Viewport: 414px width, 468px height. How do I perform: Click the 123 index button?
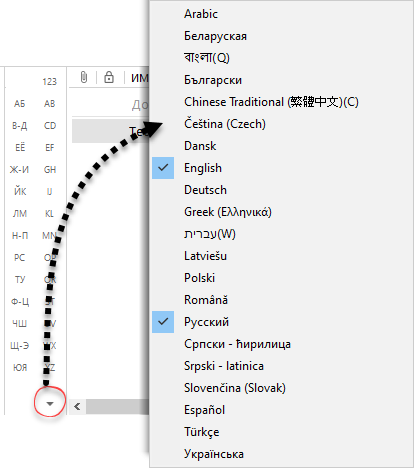pos(50,82)
